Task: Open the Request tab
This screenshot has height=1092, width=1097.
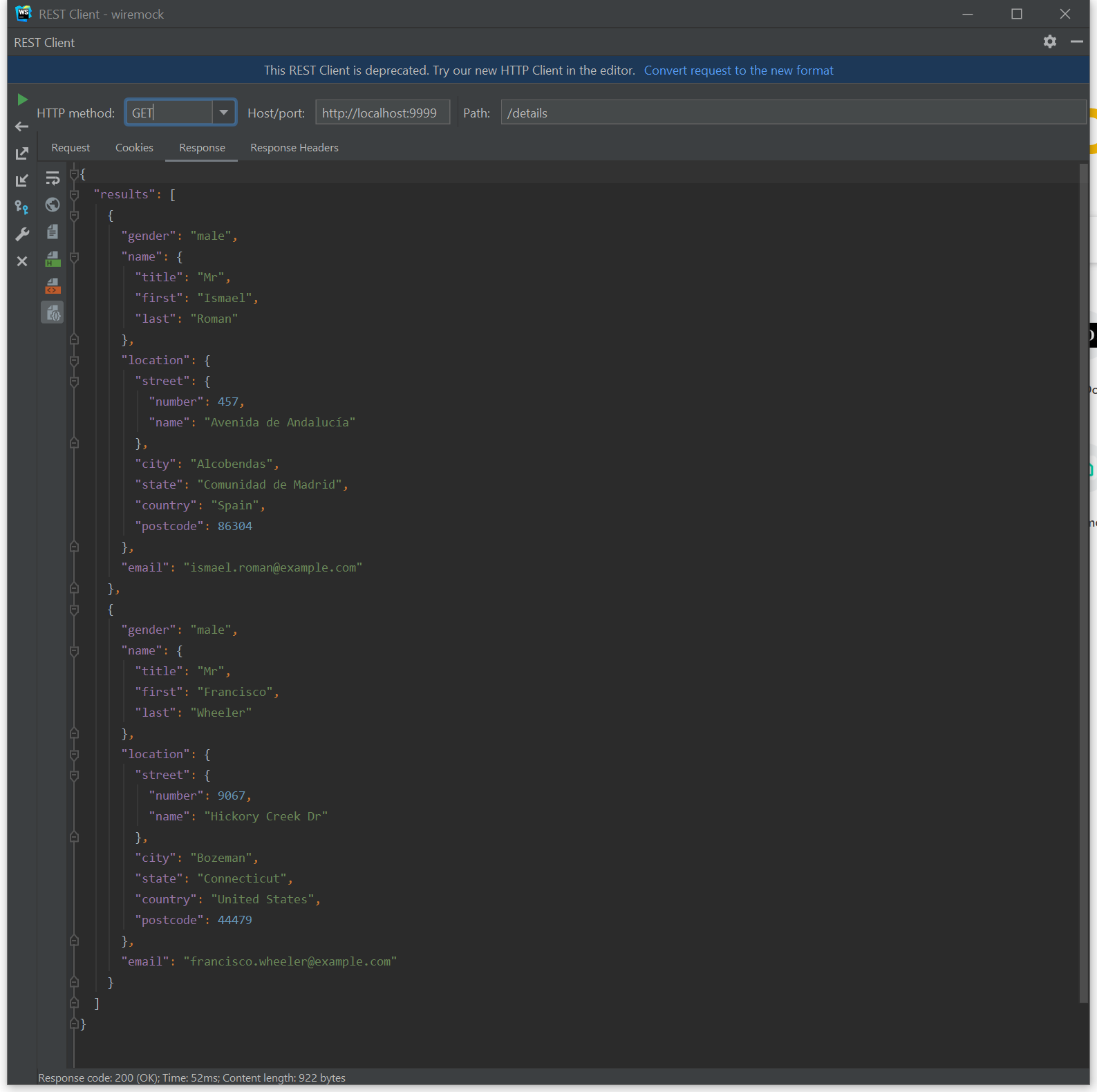Action: [71, 148]
